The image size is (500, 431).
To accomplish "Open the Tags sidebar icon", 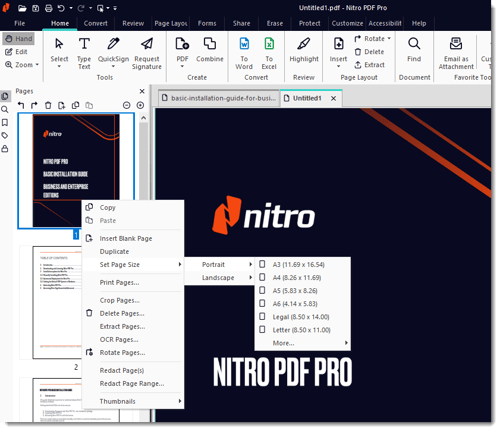I will tap(5, 136).
